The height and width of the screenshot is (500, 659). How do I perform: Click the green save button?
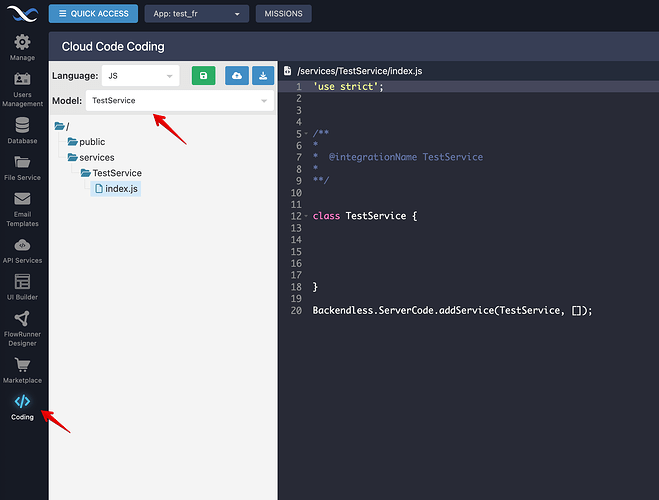click(x=203, y=76)
